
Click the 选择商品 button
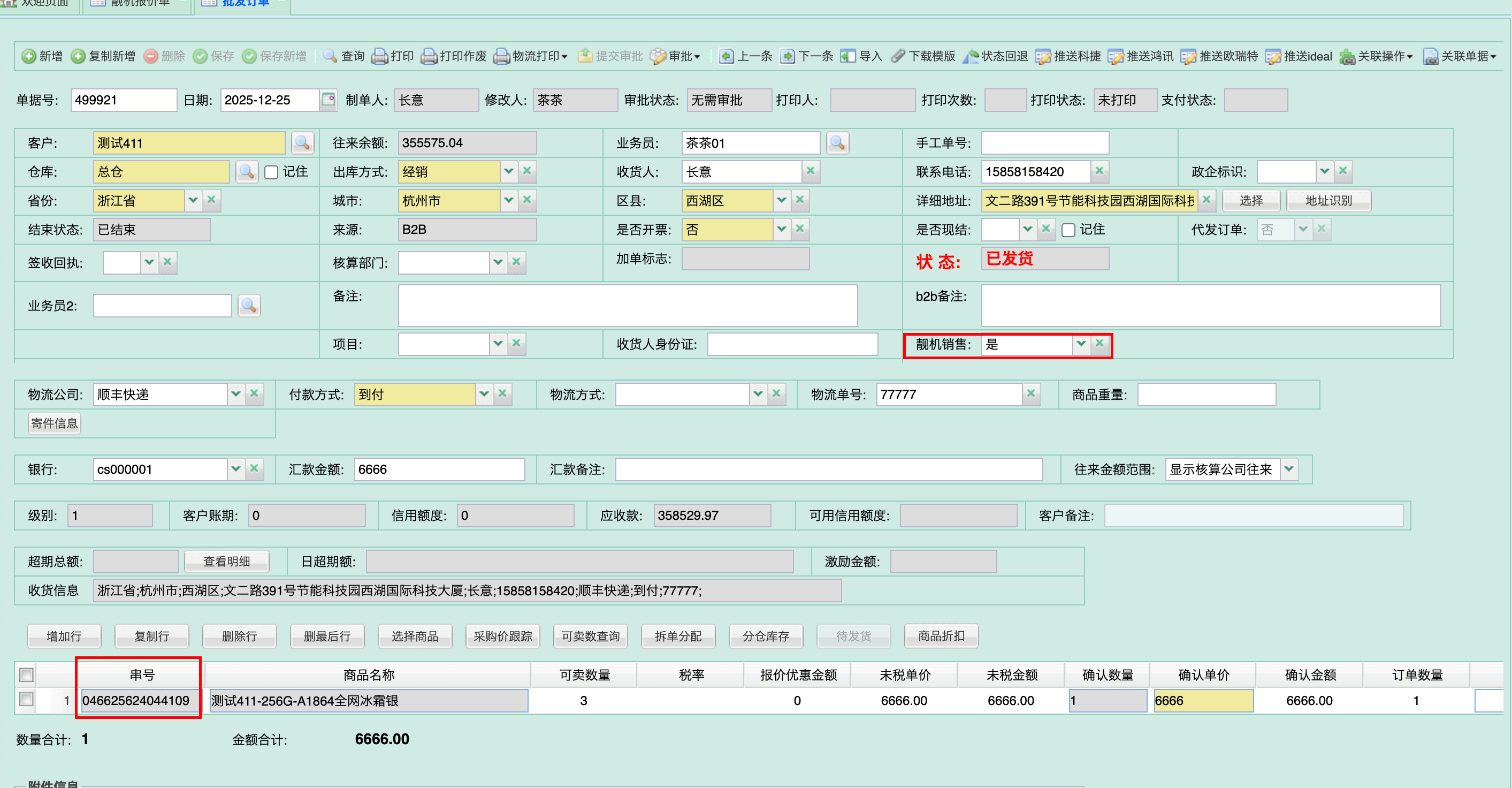click(x=415, y=636)
